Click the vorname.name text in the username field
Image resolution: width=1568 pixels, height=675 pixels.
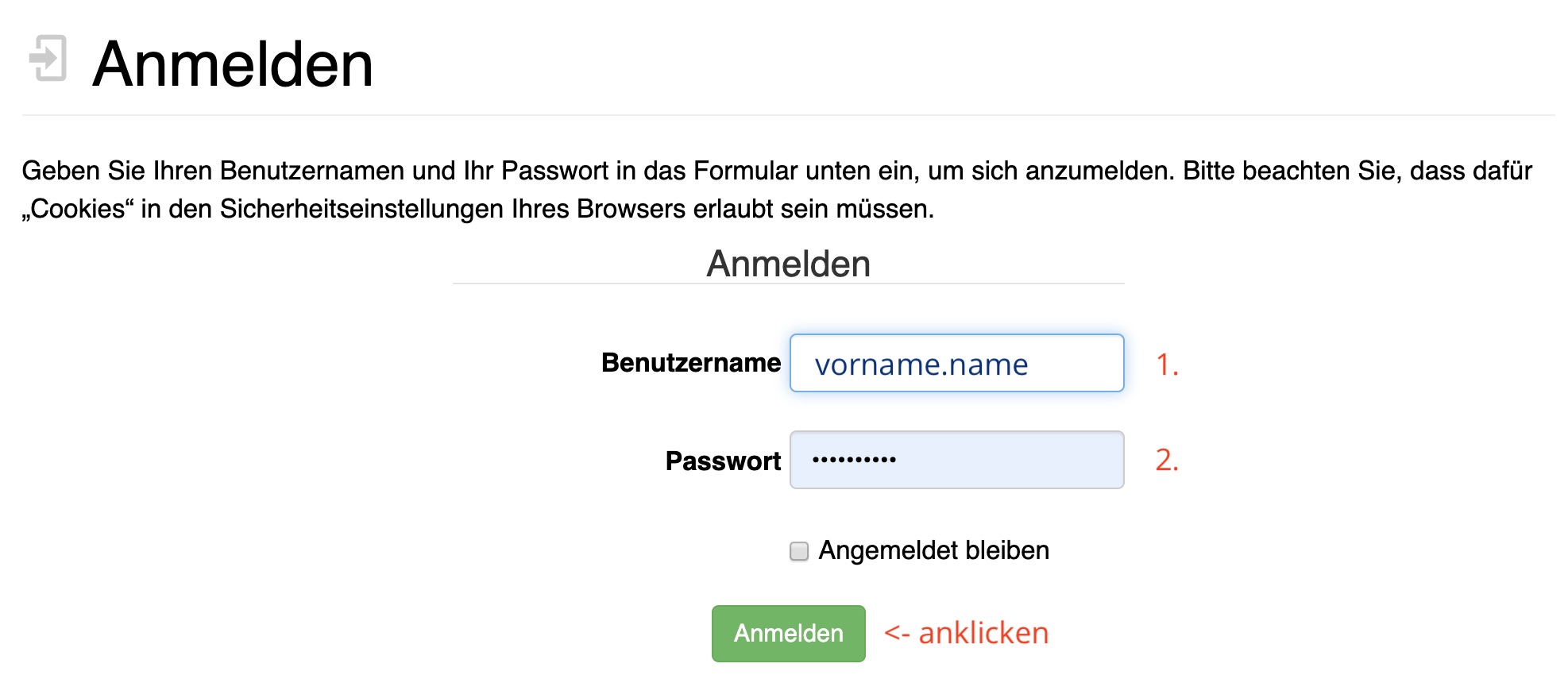coord(921,364)
